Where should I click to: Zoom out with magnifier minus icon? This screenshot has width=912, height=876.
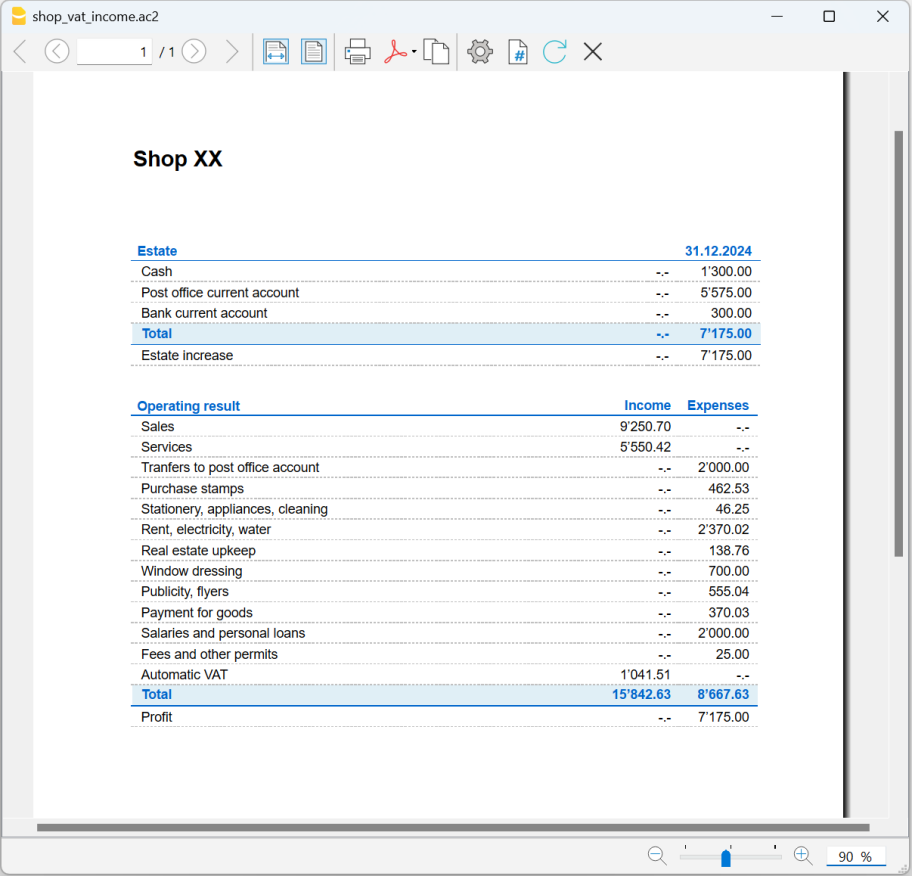tap(657, 856)
